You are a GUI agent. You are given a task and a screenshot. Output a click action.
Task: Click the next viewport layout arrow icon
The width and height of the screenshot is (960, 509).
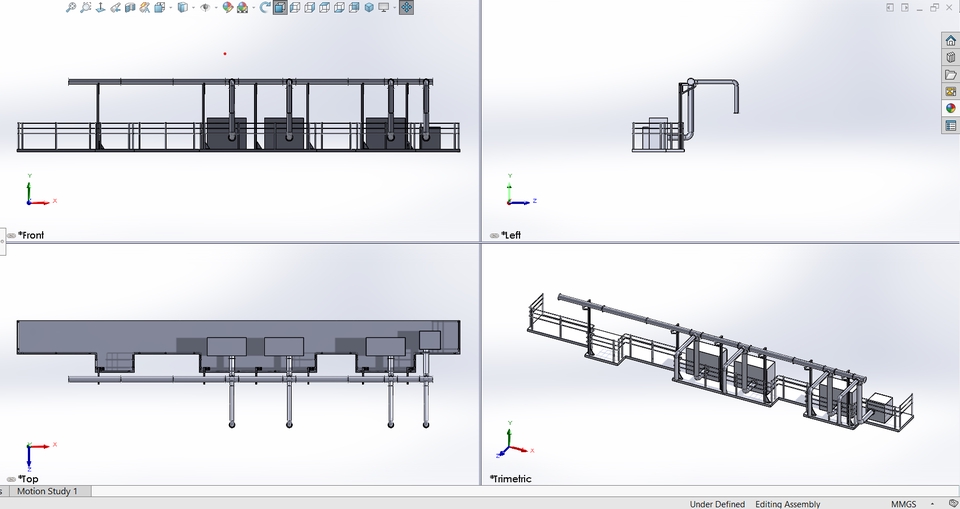(904, 7)
